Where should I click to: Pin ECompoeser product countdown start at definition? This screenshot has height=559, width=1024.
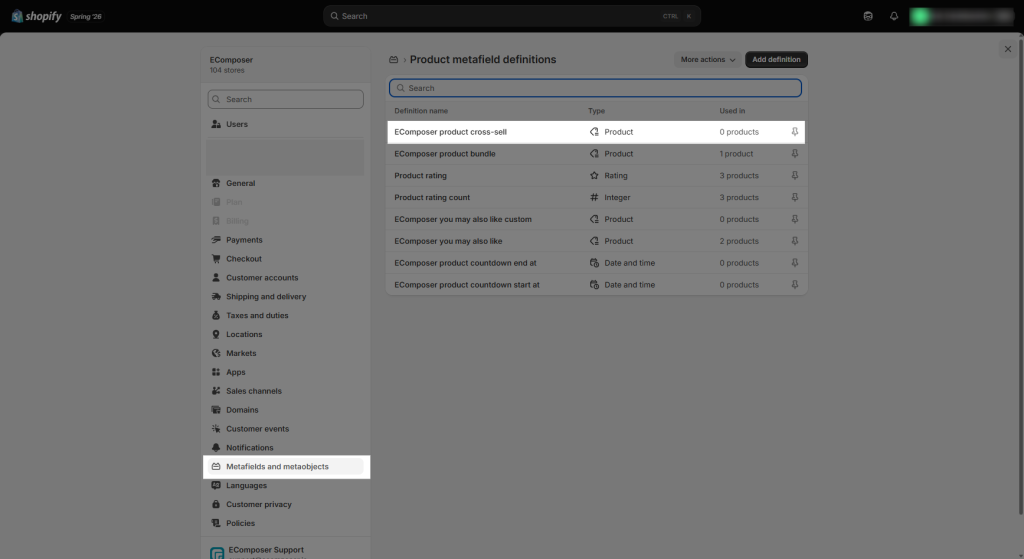tap(795, 285)
